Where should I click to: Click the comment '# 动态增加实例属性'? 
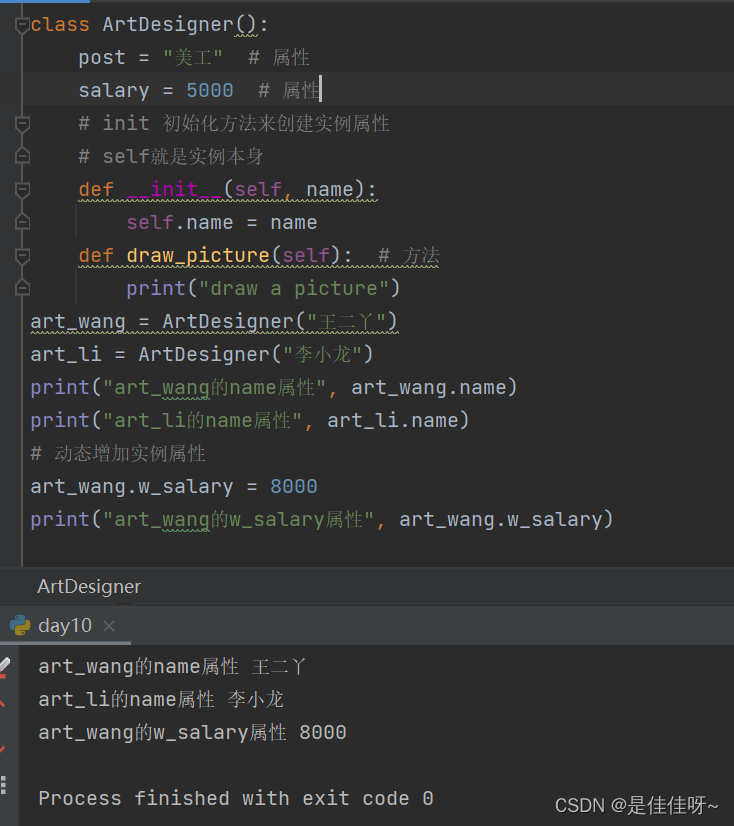point(118,454)
